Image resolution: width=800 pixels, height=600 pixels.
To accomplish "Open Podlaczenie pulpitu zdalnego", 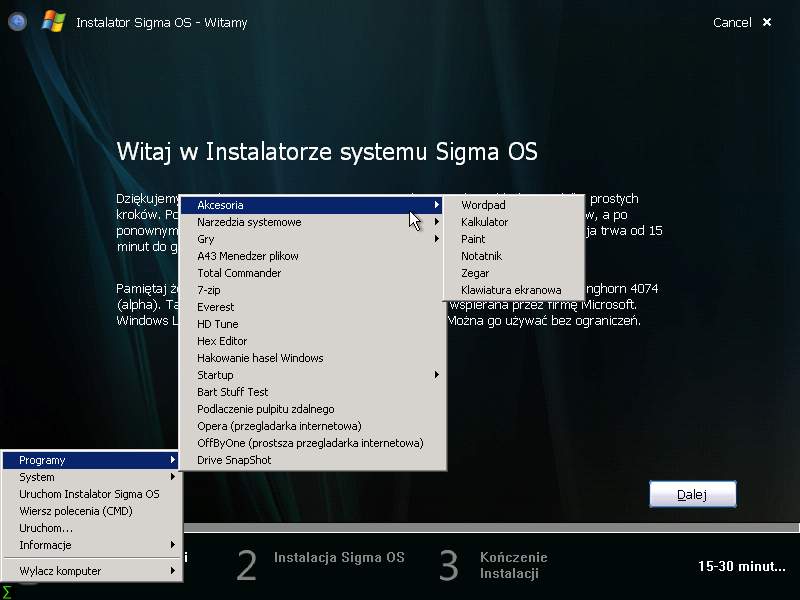I will coord(312,409).
